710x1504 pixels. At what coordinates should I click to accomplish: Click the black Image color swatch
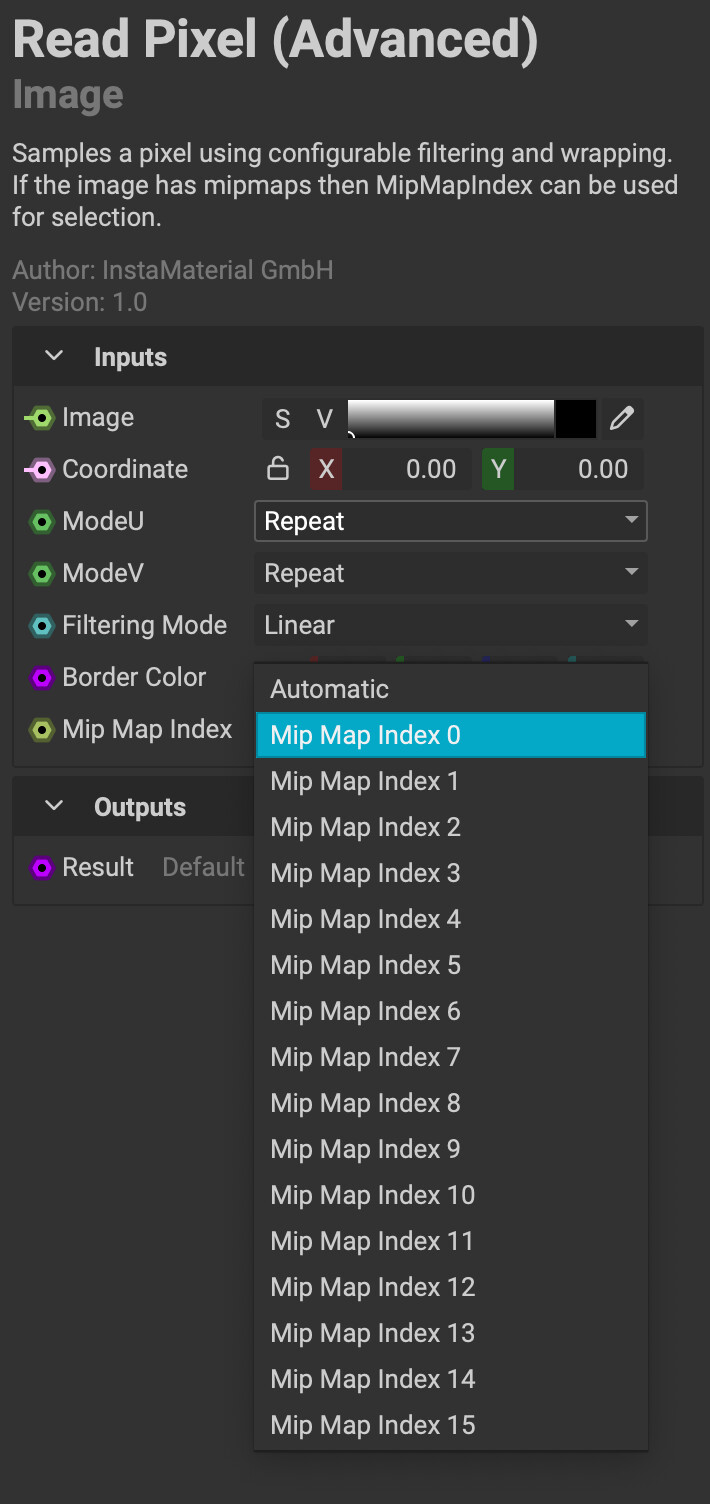[575, 419]
